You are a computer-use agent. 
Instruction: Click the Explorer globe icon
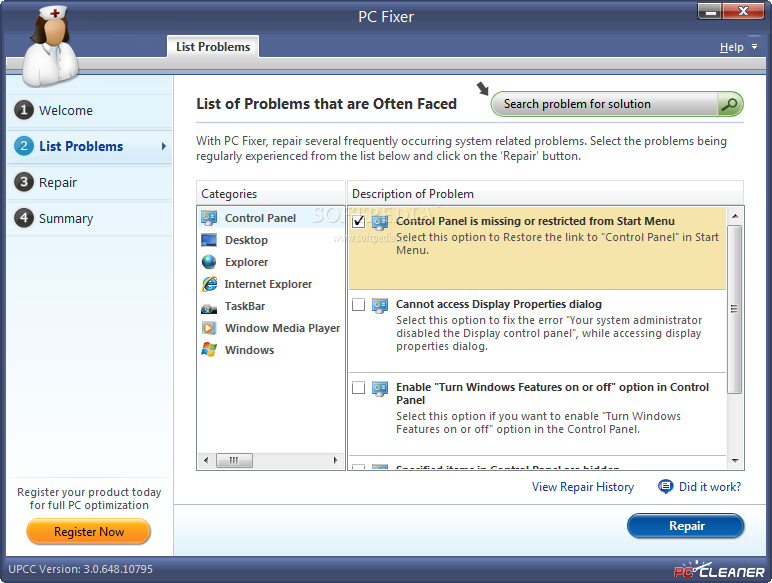pos(209,262)
